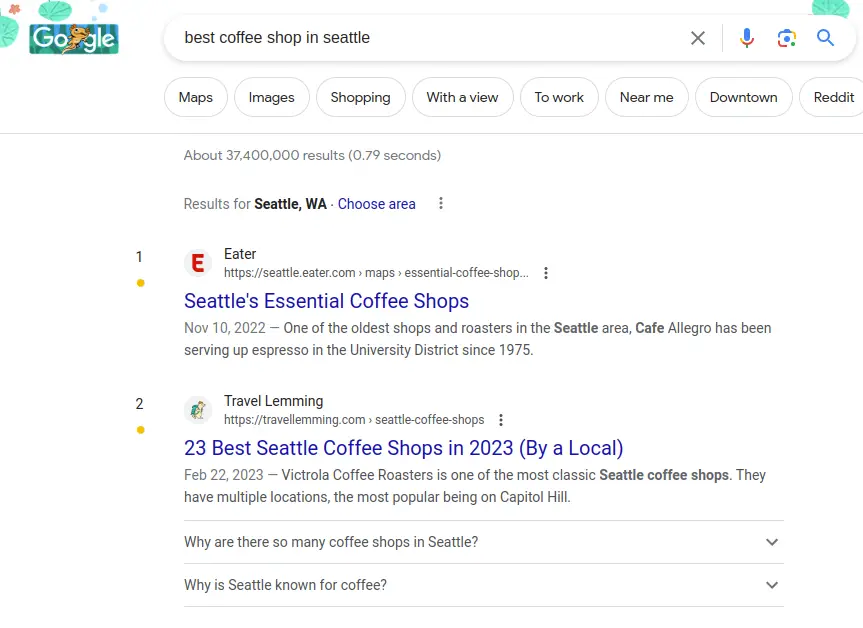Screen dimensions: 863x628
Task: Select the To work chip
Action: coord(559,97)
